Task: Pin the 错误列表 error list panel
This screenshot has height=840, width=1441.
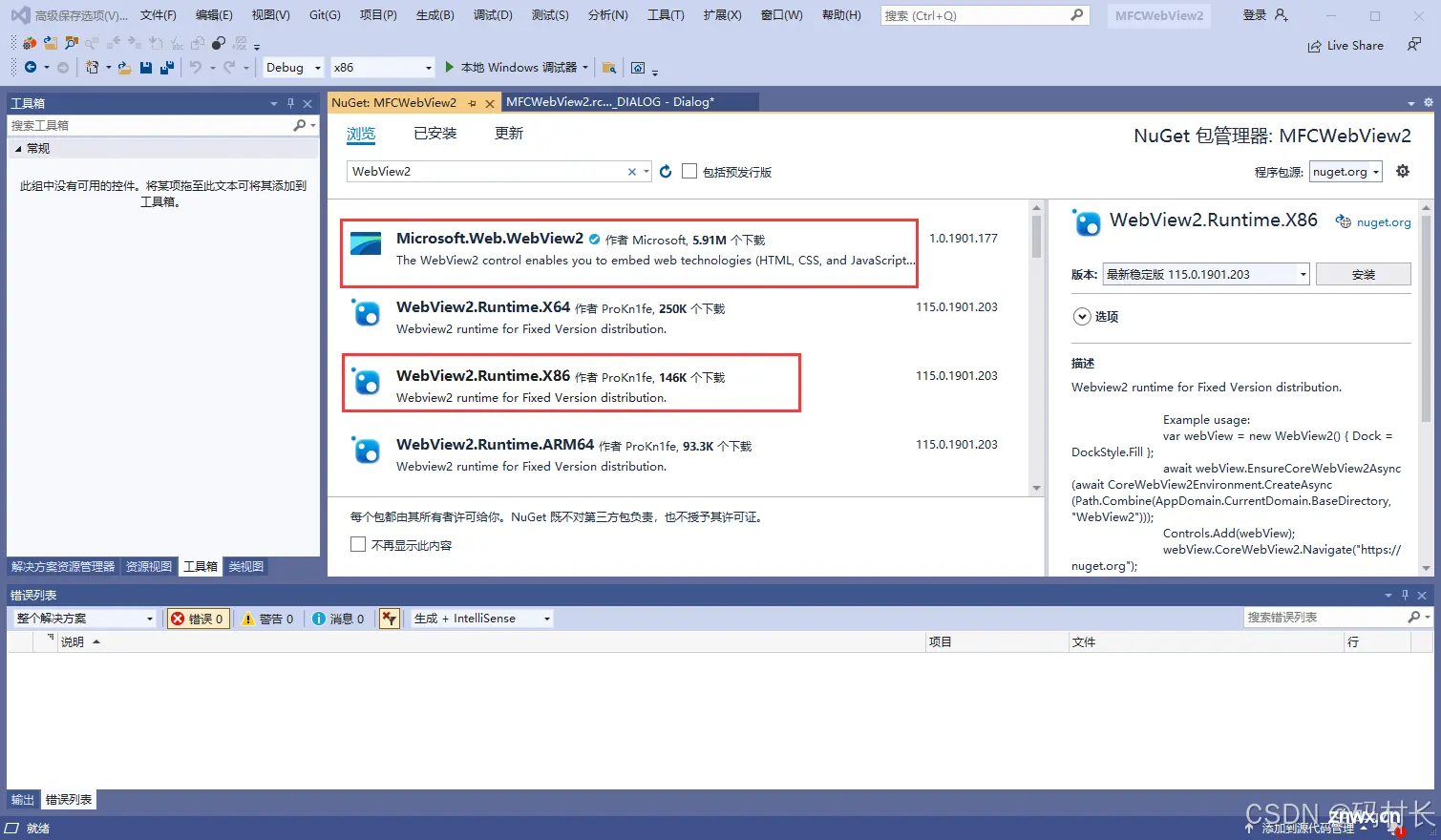Action: tap(1405, 595)
